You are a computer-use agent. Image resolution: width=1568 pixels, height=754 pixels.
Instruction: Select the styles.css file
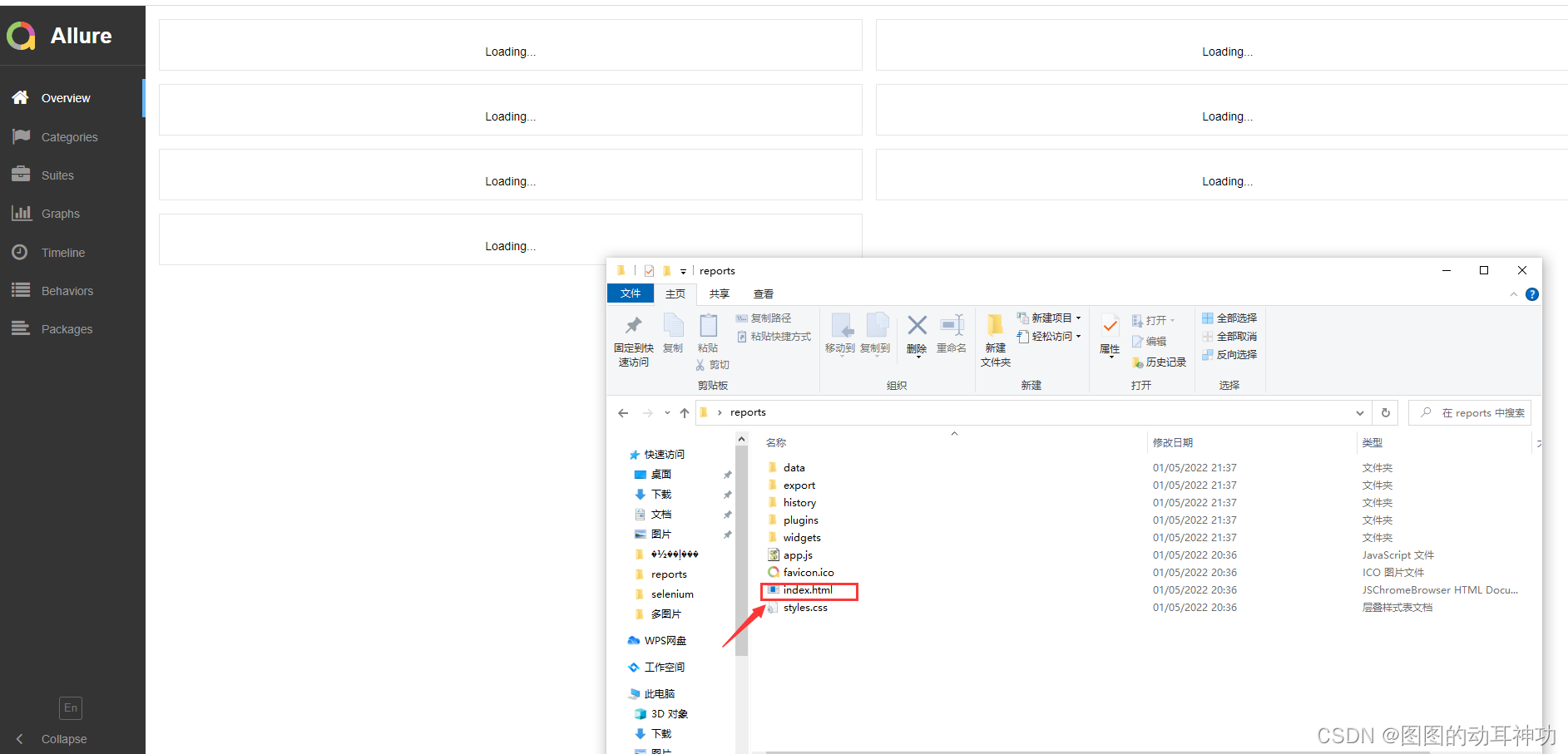[805, 608]
